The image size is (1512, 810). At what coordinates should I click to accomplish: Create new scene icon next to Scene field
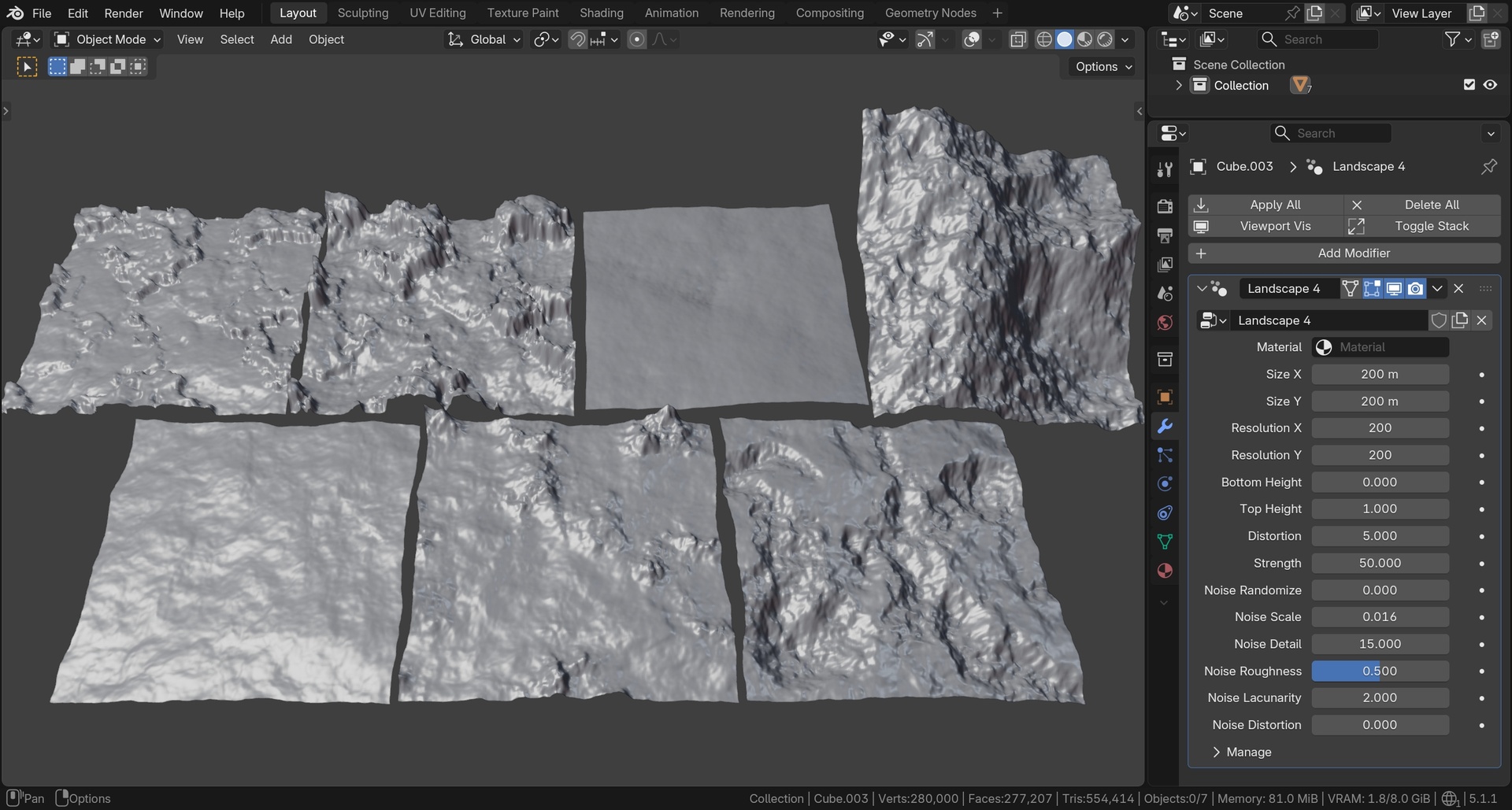1314,13
